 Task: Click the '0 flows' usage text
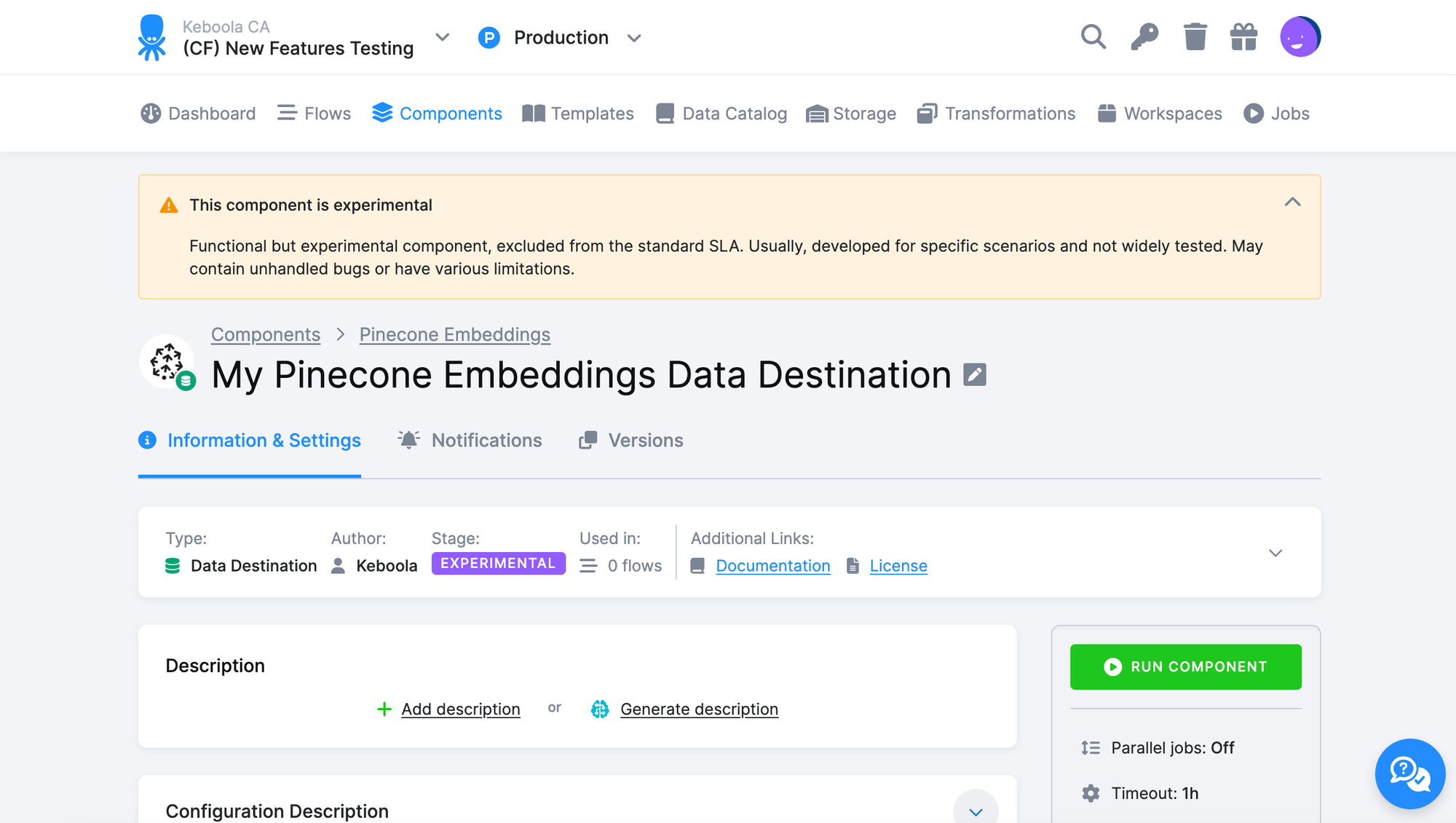pos(635,566)
